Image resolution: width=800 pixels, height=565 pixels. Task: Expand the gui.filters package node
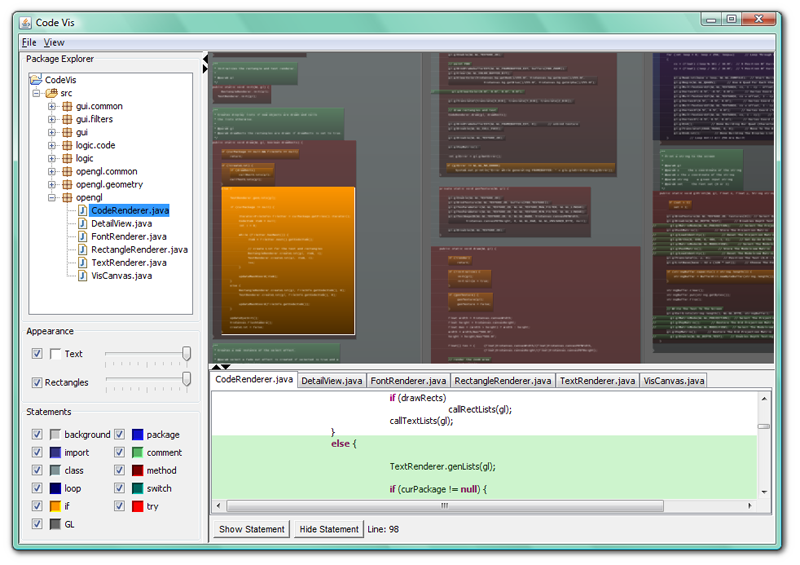pyautogui.click(x=52, y=119)
